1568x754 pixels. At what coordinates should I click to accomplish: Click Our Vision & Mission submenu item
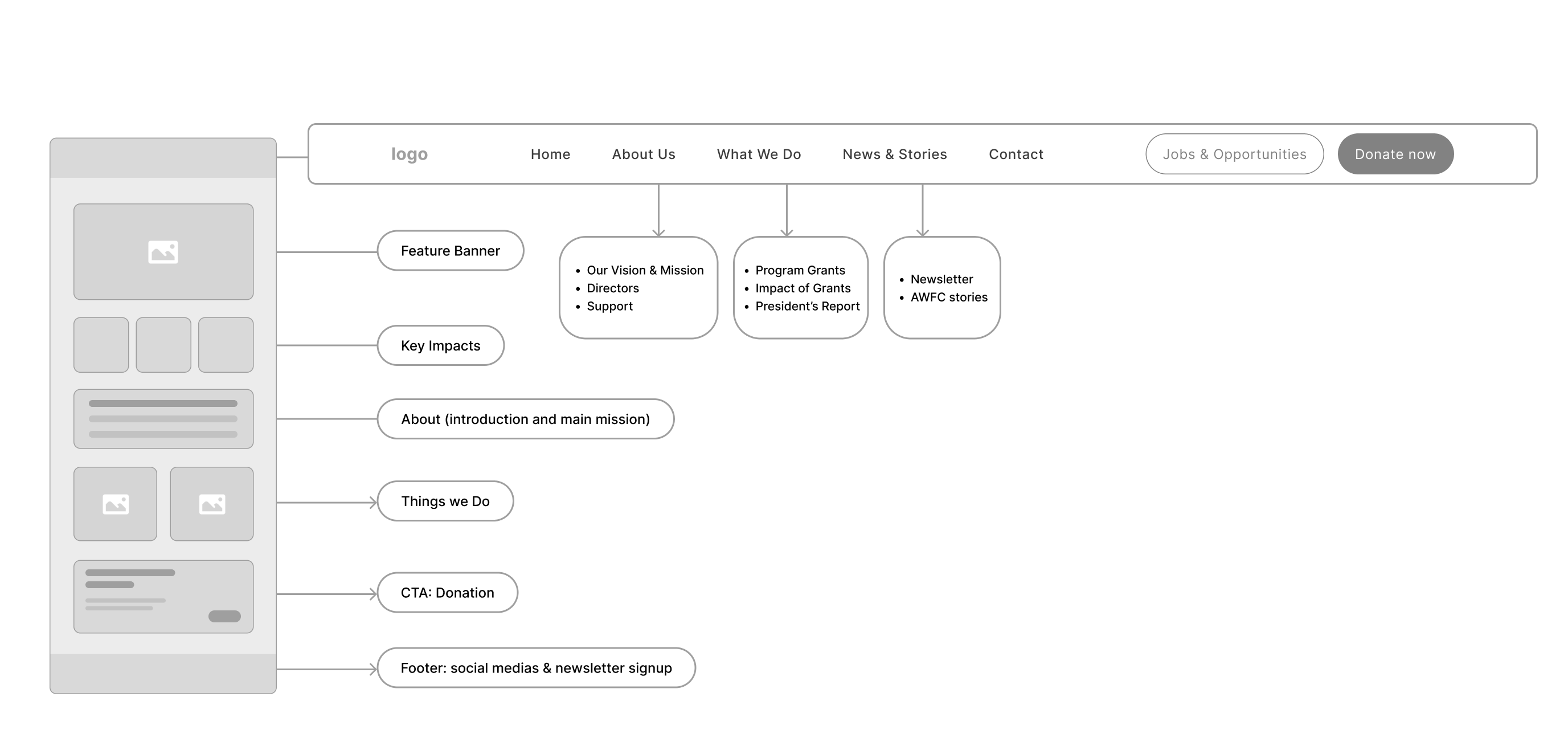pyautogui.click(x=645, y=270)
